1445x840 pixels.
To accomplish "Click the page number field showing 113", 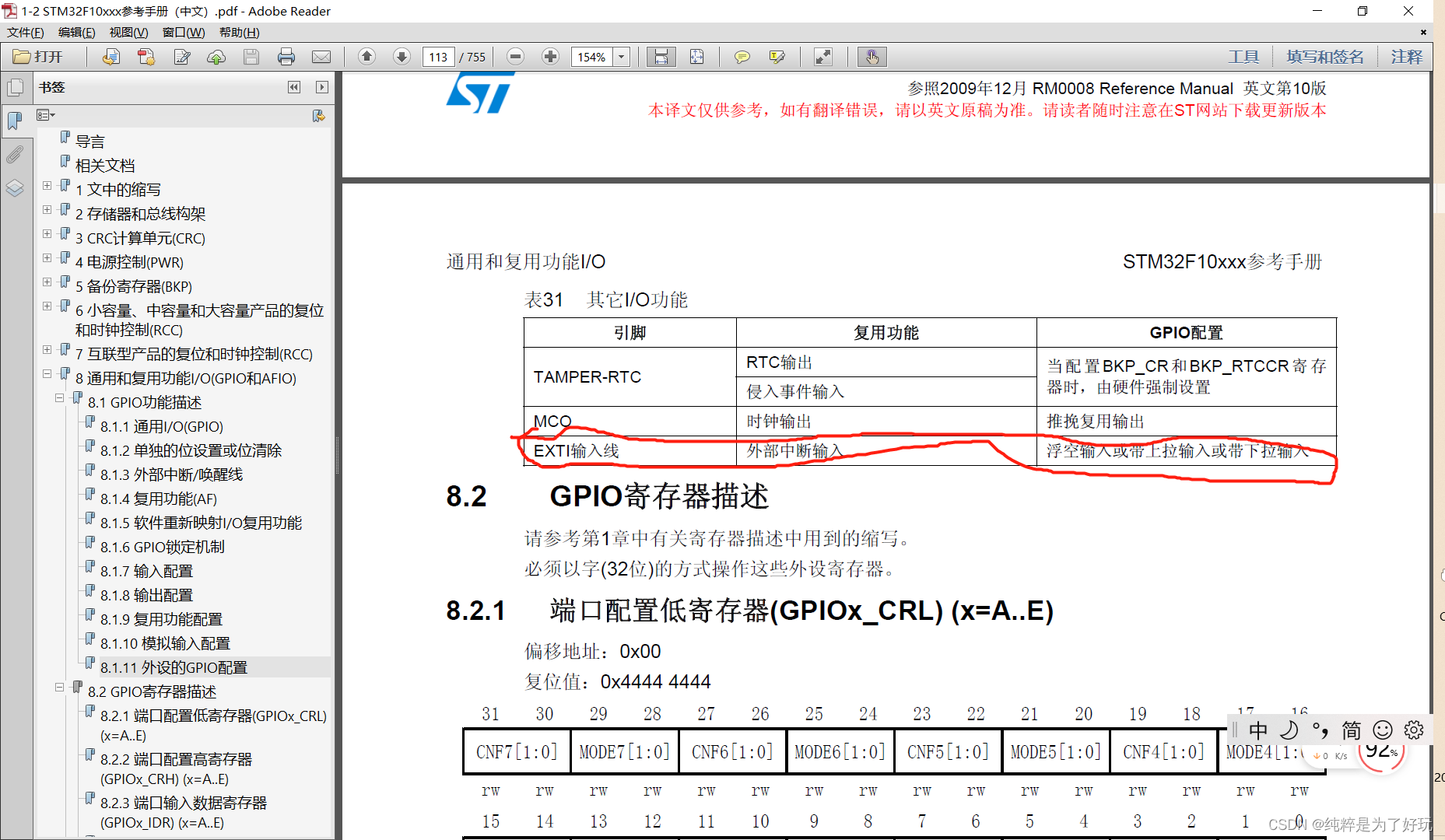I will 438,57.
